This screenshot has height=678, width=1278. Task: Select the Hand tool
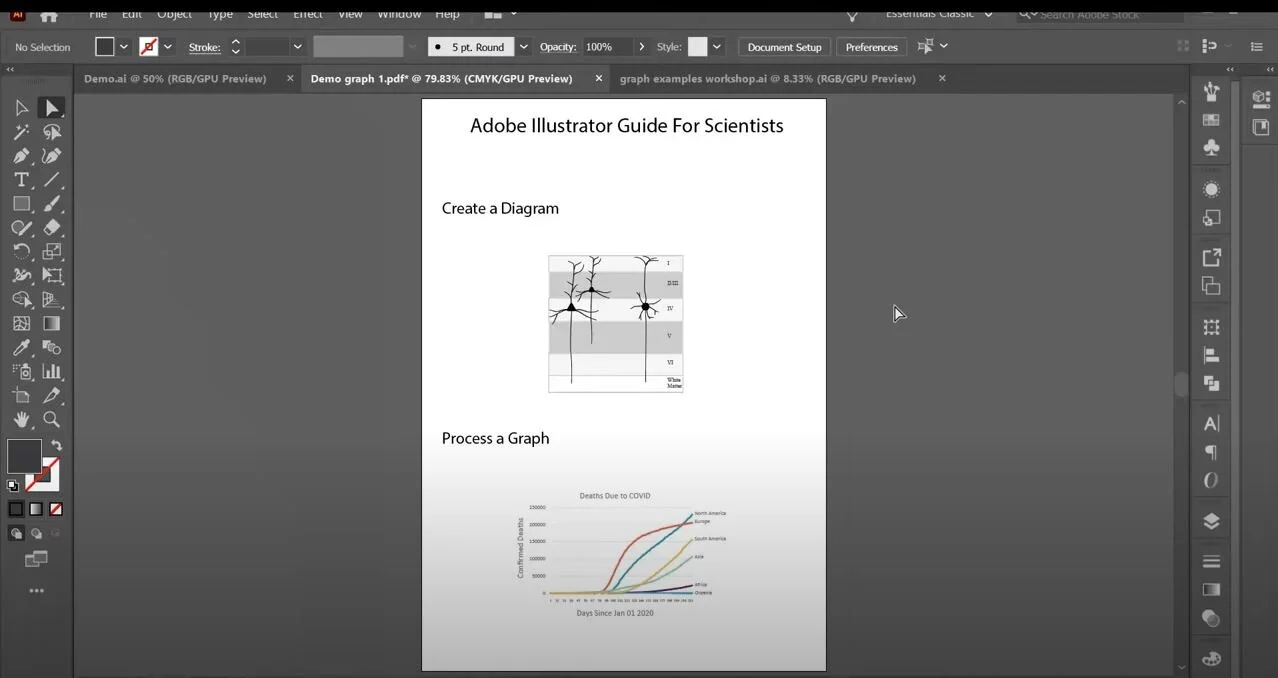(x=21, y=420)
